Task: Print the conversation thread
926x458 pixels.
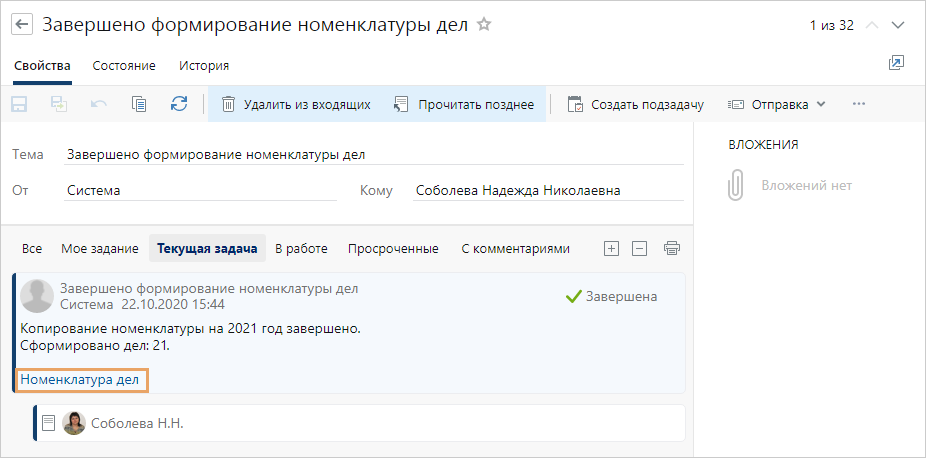Action: pos(672,249)
